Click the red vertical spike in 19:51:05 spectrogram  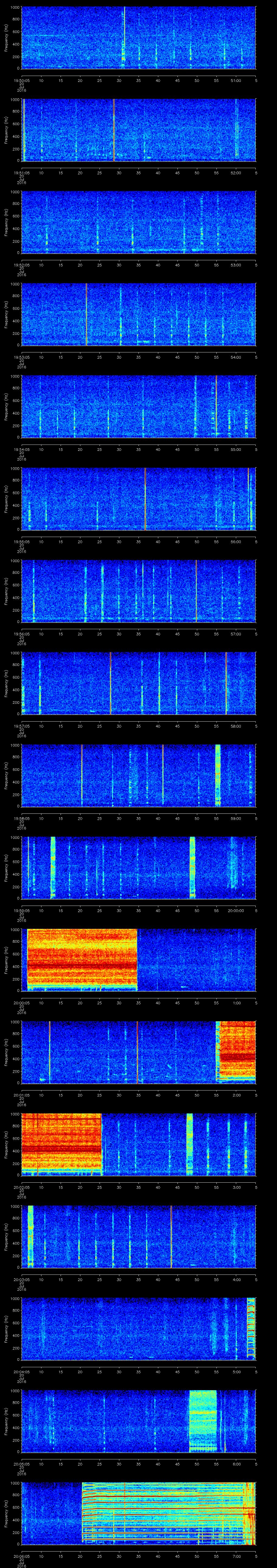[x=113, y=130]
